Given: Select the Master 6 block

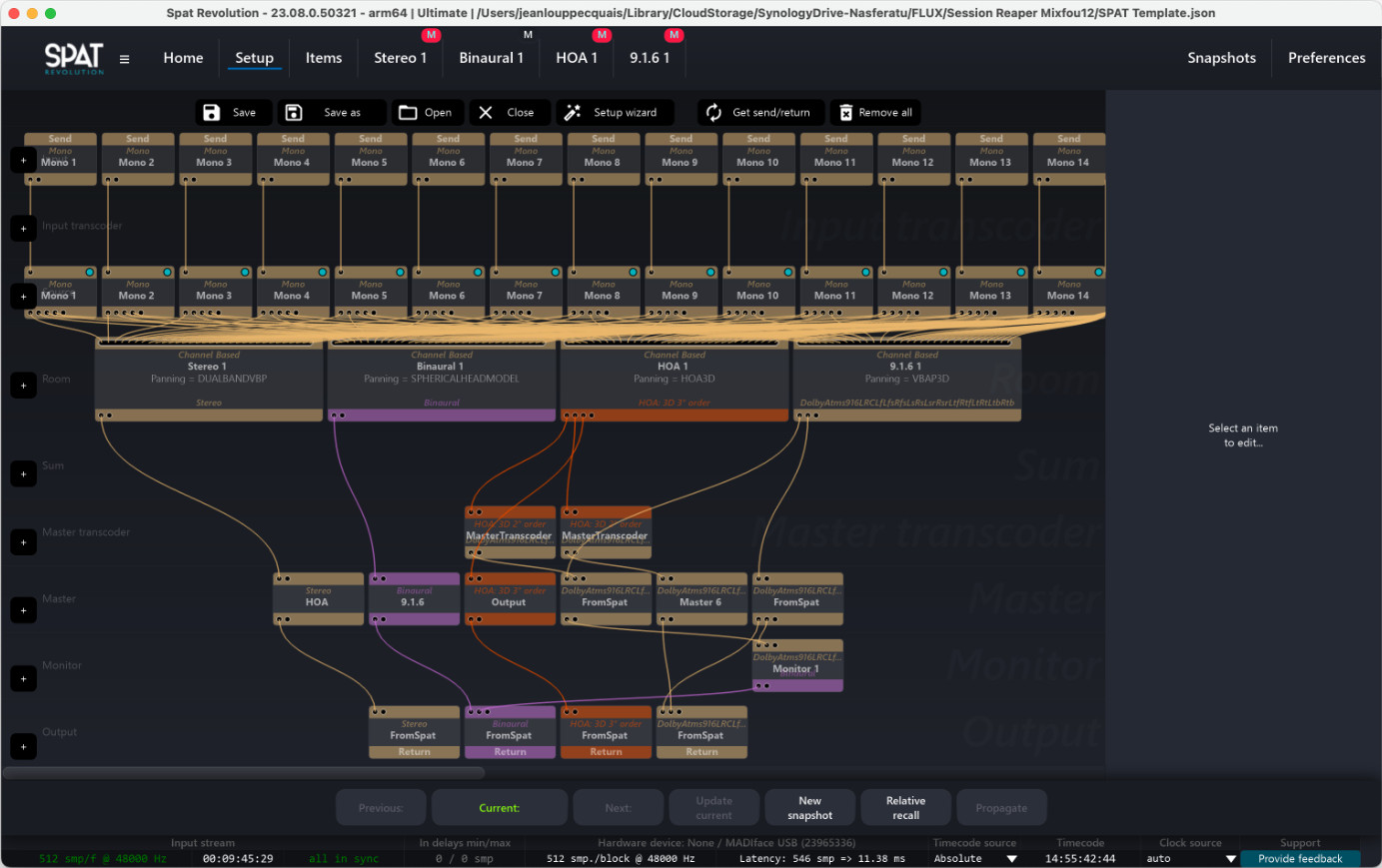Looking at the screenshot, I should point(701,599).
